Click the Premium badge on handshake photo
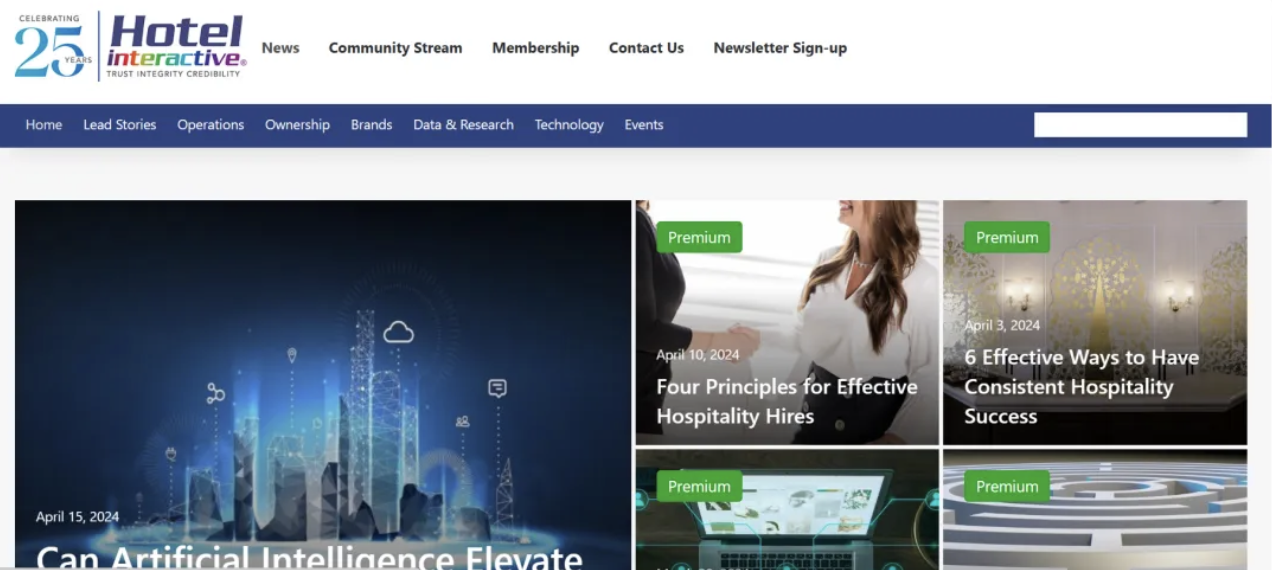This screenshot has height=570, width=1272. [x=699, y=237]
